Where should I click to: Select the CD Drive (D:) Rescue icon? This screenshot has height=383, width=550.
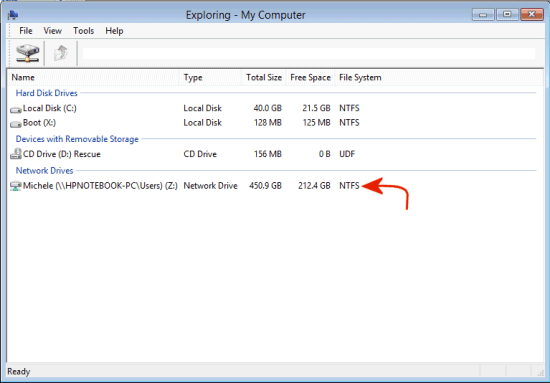[x=15, y=154]
